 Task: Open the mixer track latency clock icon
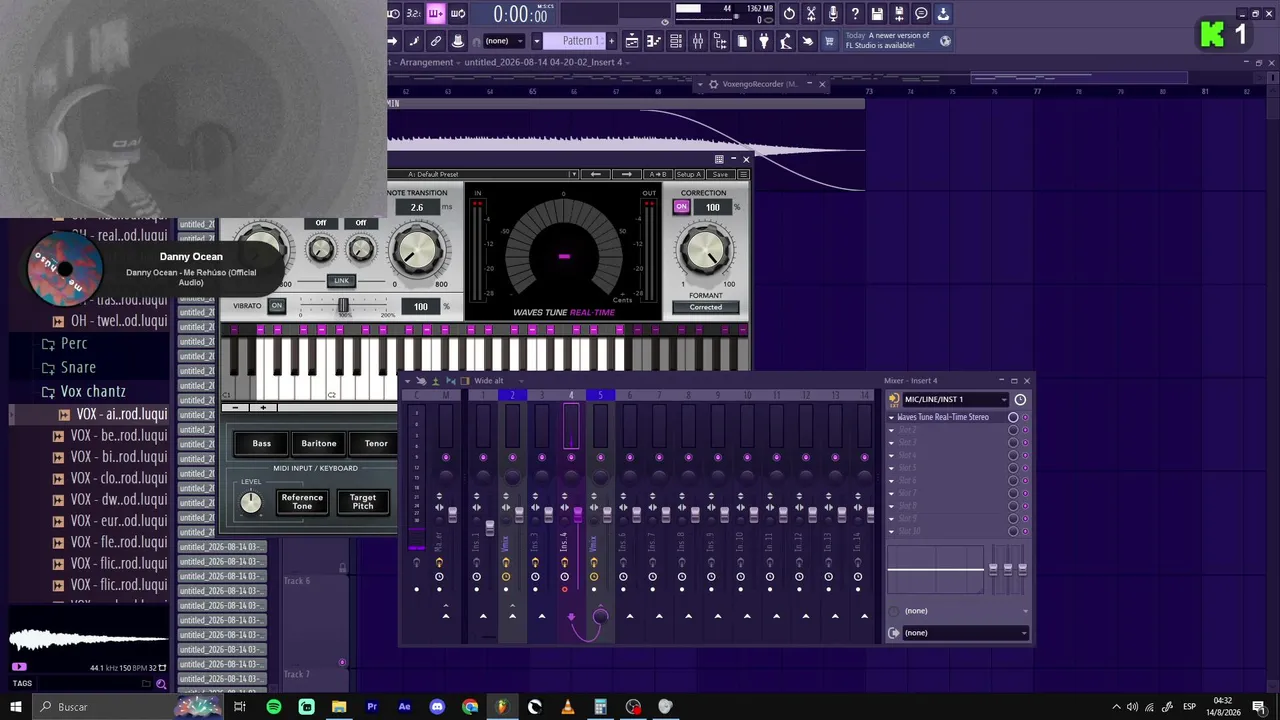coord(1020,400)
